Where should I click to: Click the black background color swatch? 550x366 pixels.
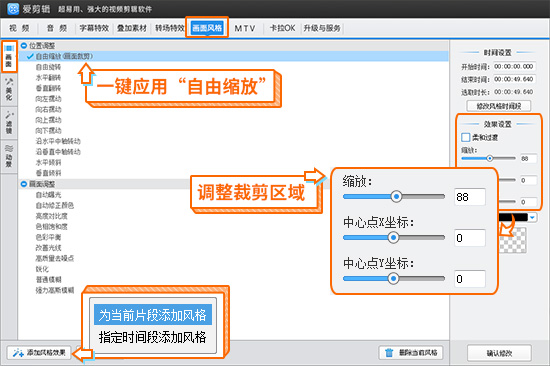click(x=513, y=218)
